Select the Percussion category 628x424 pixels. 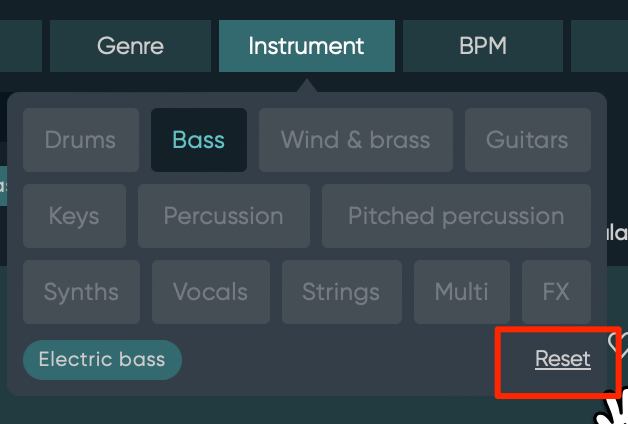coord(224,216)
